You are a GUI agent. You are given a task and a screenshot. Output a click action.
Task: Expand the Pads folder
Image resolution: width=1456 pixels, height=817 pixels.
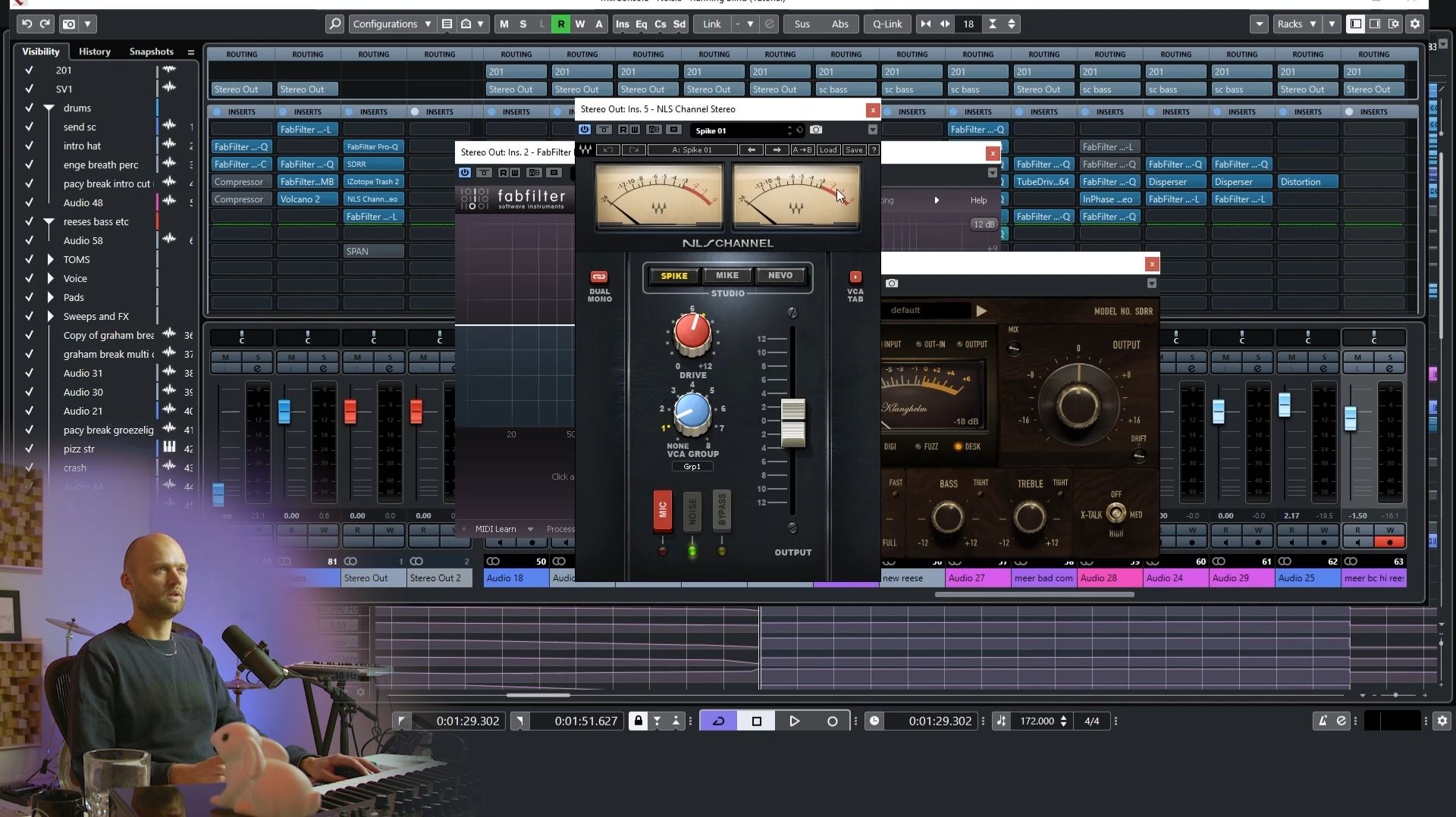[50, 298]
